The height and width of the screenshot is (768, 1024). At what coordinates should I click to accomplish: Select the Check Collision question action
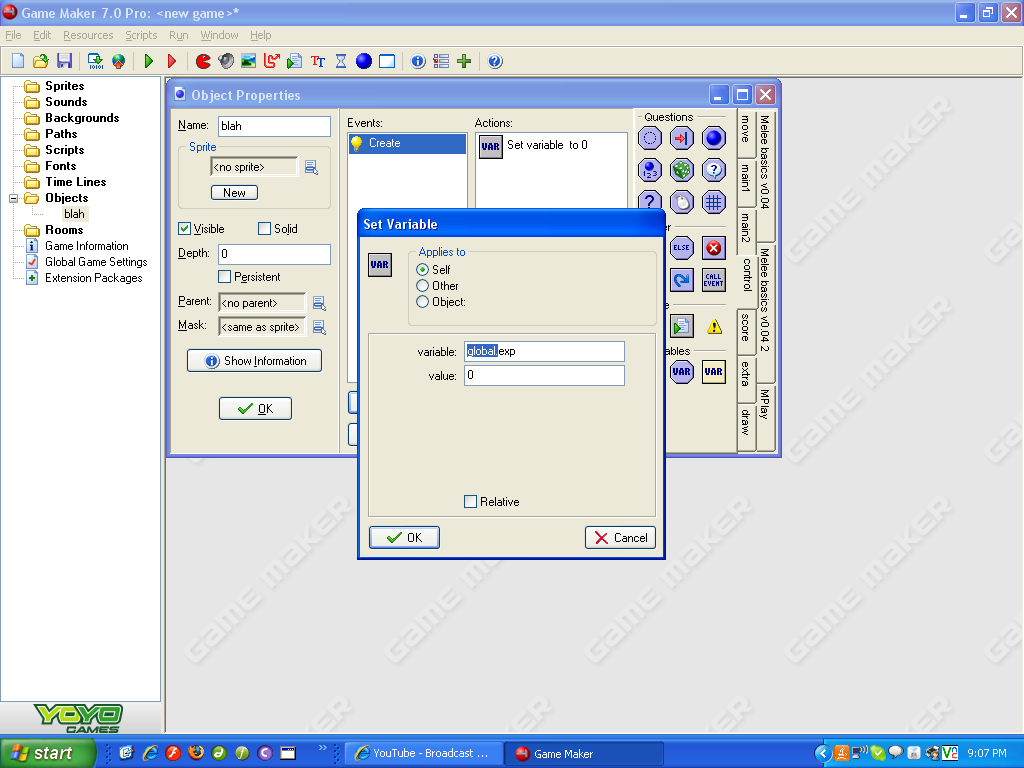click(682, 138)
